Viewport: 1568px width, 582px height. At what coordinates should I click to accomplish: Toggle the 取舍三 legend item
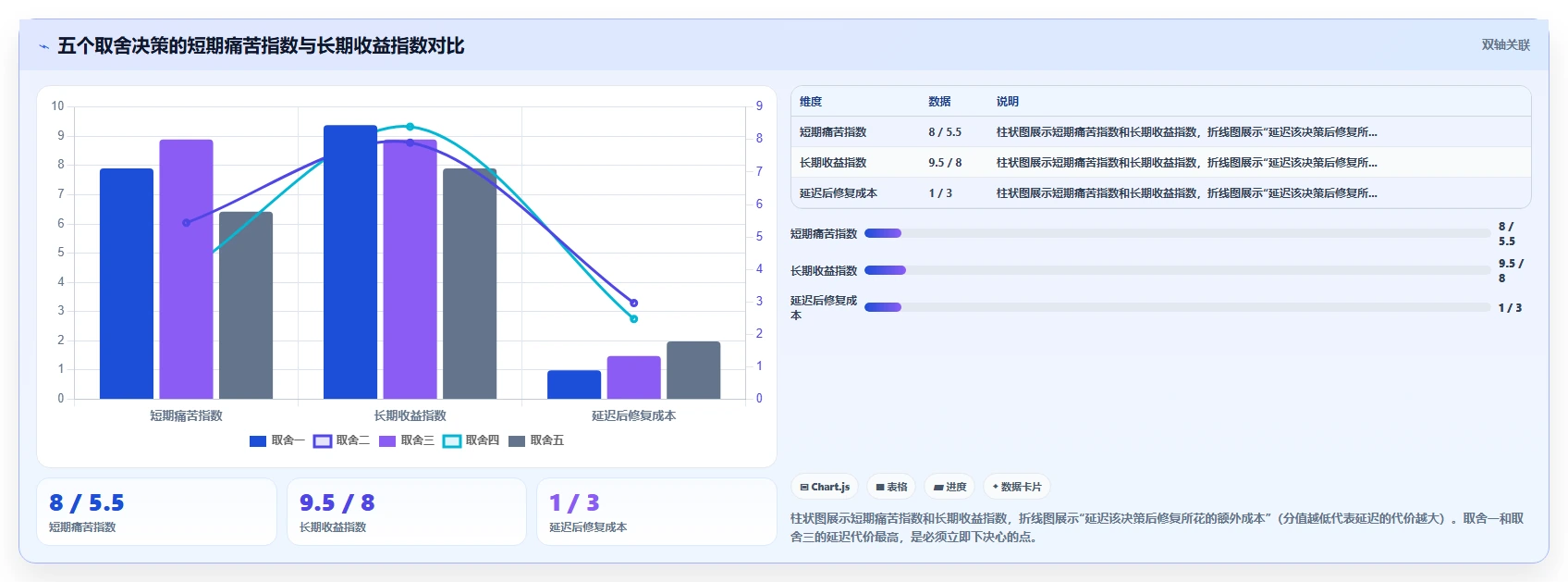point(406,440)
